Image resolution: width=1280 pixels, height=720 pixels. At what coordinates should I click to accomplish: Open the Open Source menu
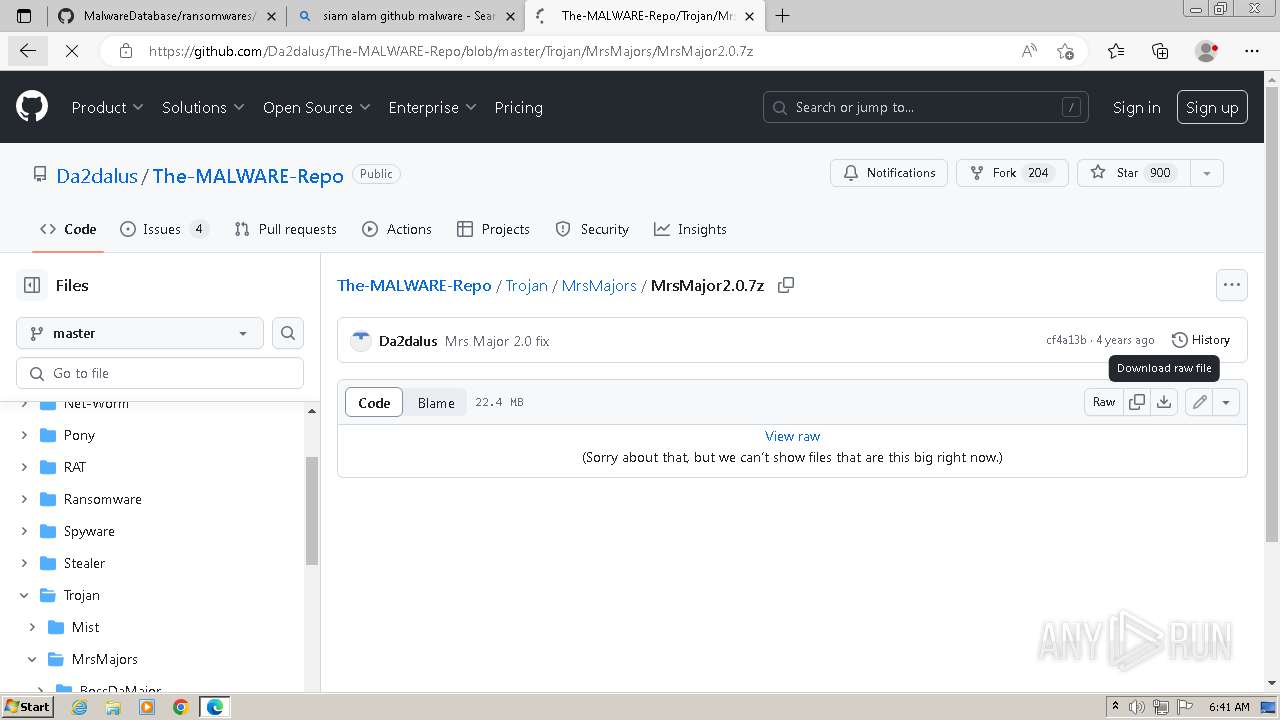[317, 107]
